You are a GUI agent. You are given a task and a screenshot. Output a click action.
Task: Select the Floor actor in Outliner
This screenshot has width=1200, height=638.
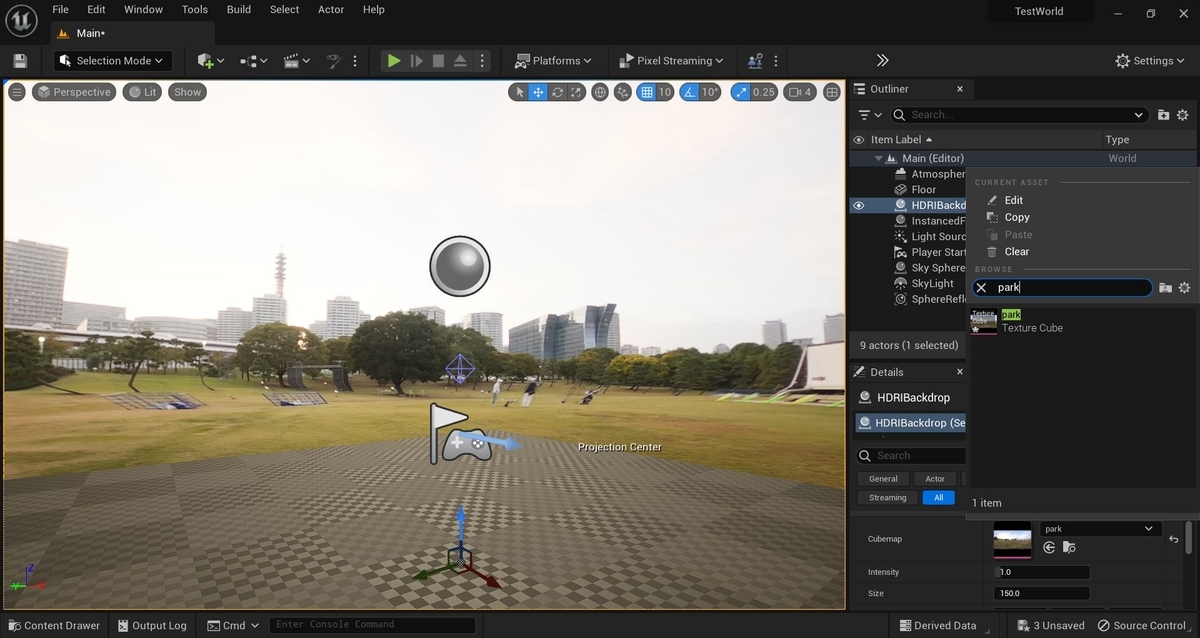[923, 190]
